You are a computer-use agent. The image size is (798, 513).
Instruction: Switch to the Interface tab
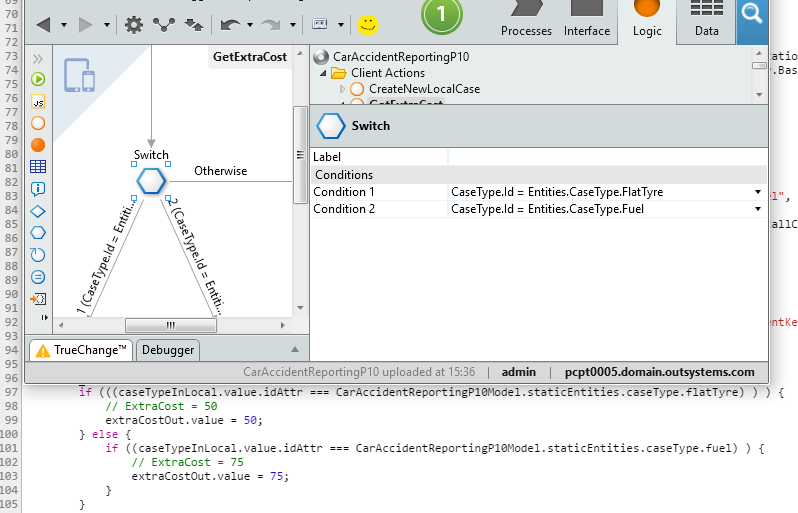[587, 20]
